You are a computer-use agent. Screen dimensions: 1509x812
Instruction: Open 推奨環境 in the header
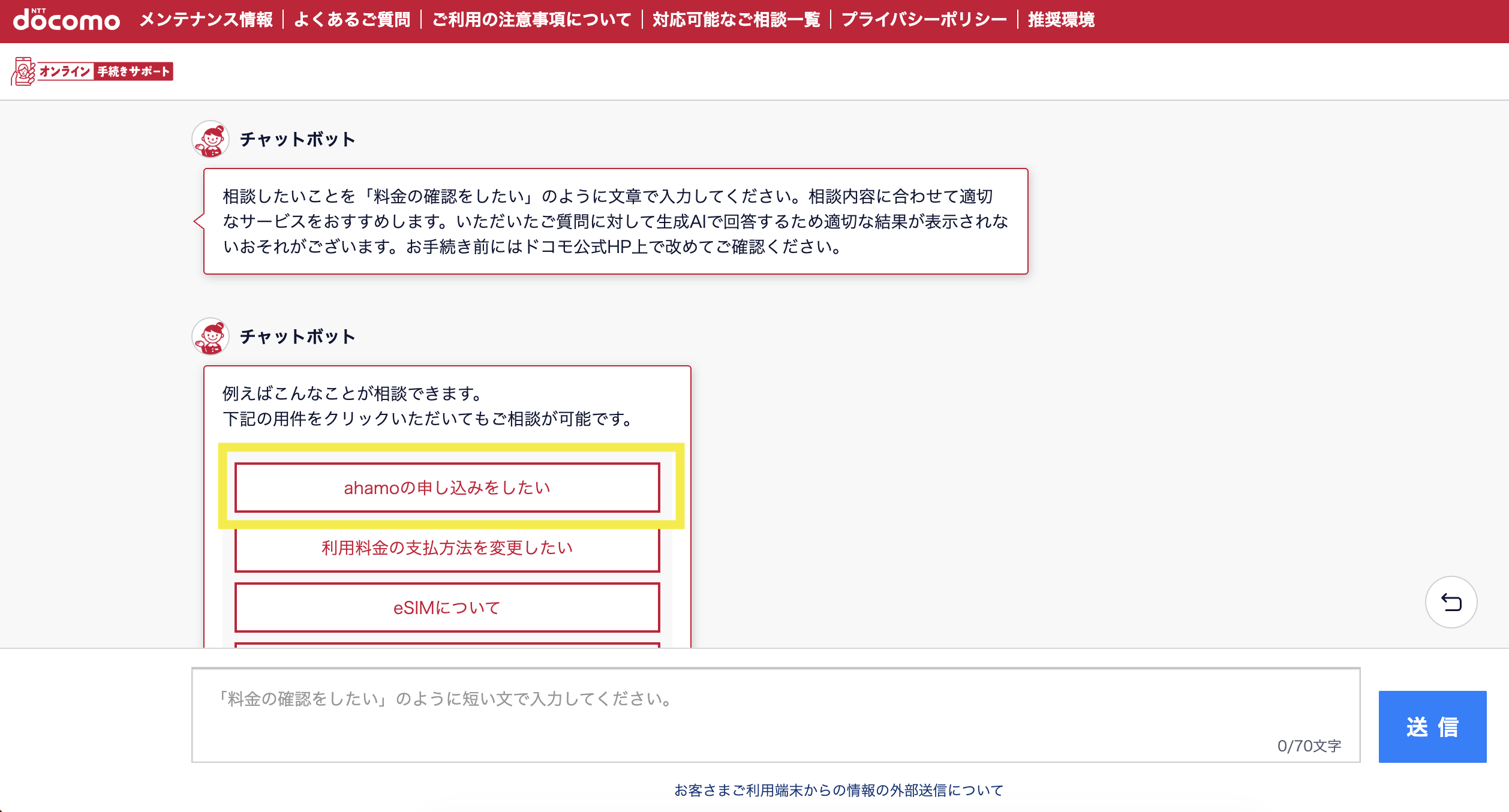[x=1061, y=20]
